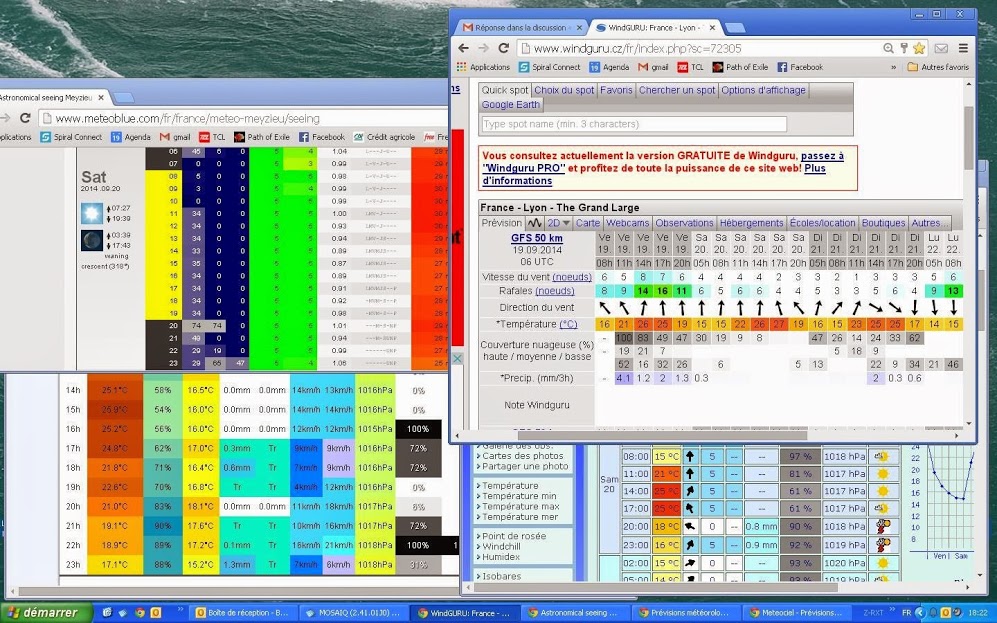Go forward in the WindGURU browser window
Screen dimensions: 997x623
click(483, 48)
